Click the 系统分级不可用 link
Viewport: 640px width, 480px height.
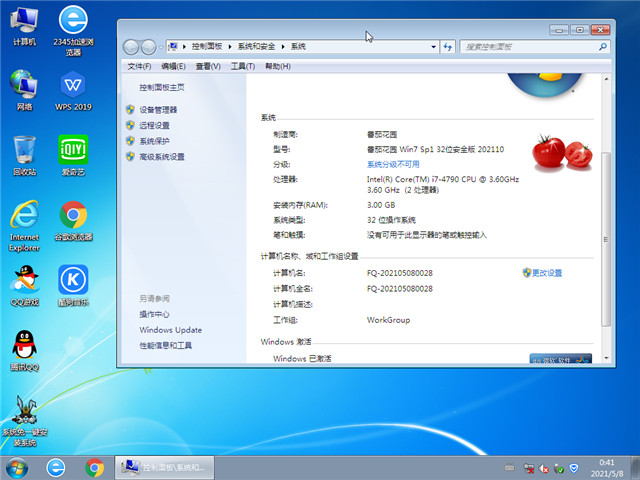[393, 164]
